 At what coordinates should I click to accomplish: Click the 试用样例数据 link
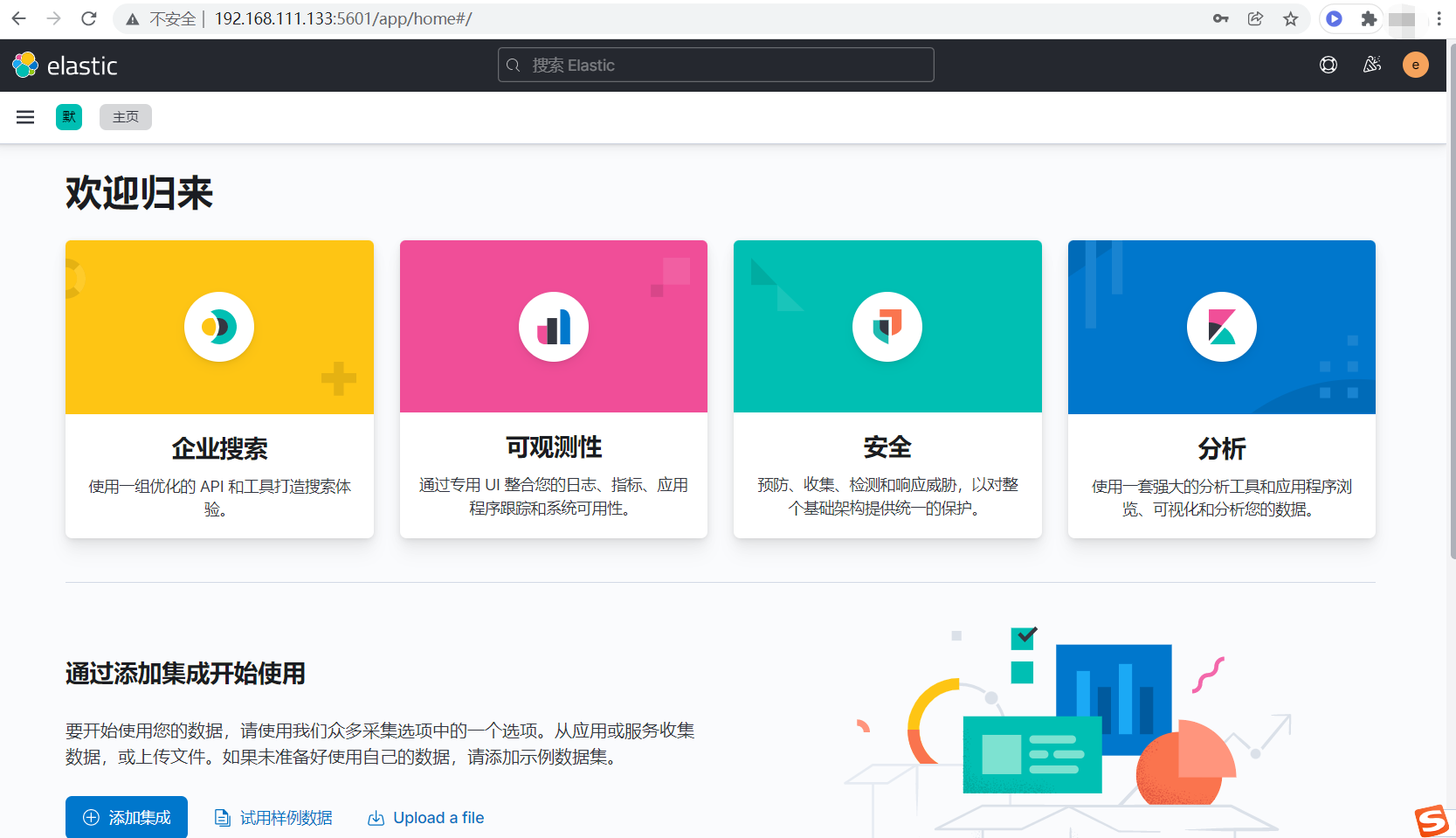click(x=274, y=818)
